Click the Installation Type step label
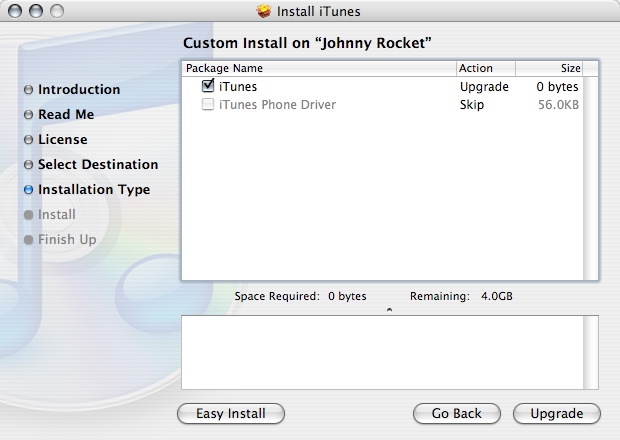The width and height of the screenshot is (620, 440). (94, 190)
